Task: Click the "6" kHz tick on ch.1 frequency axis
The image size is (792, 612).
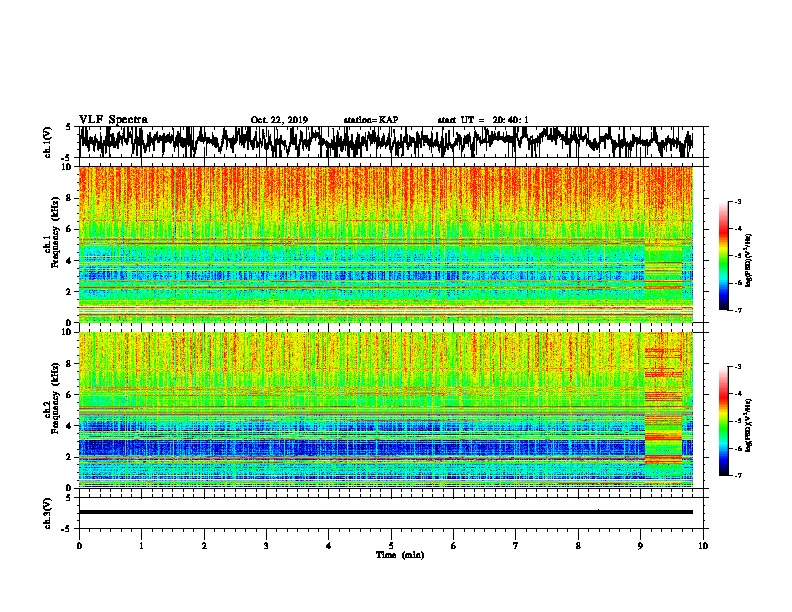Action: click(69, 229)
